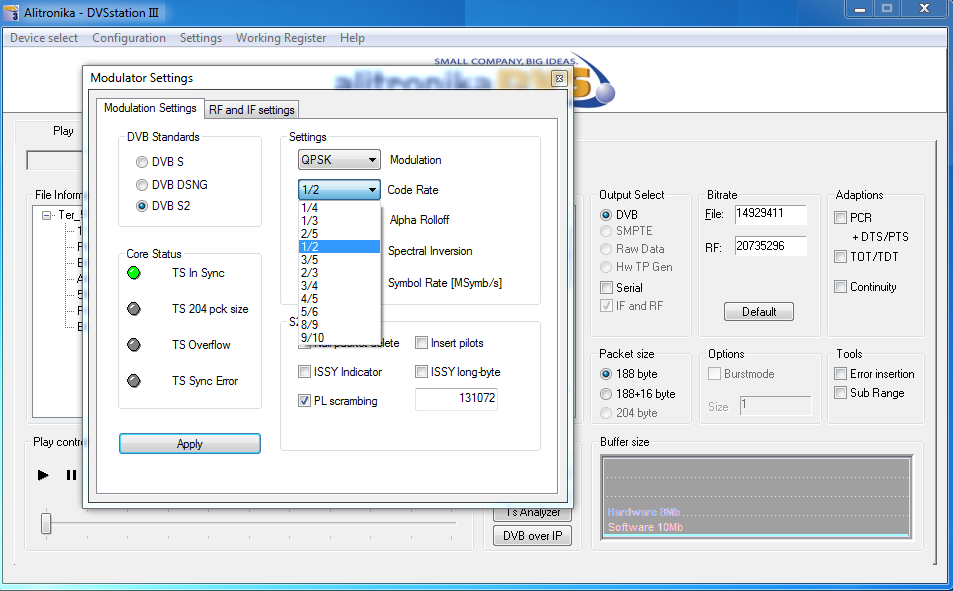Click the TS 204 pck size LED
Viewport: 953px width, 591px height.
coord(135,309)
